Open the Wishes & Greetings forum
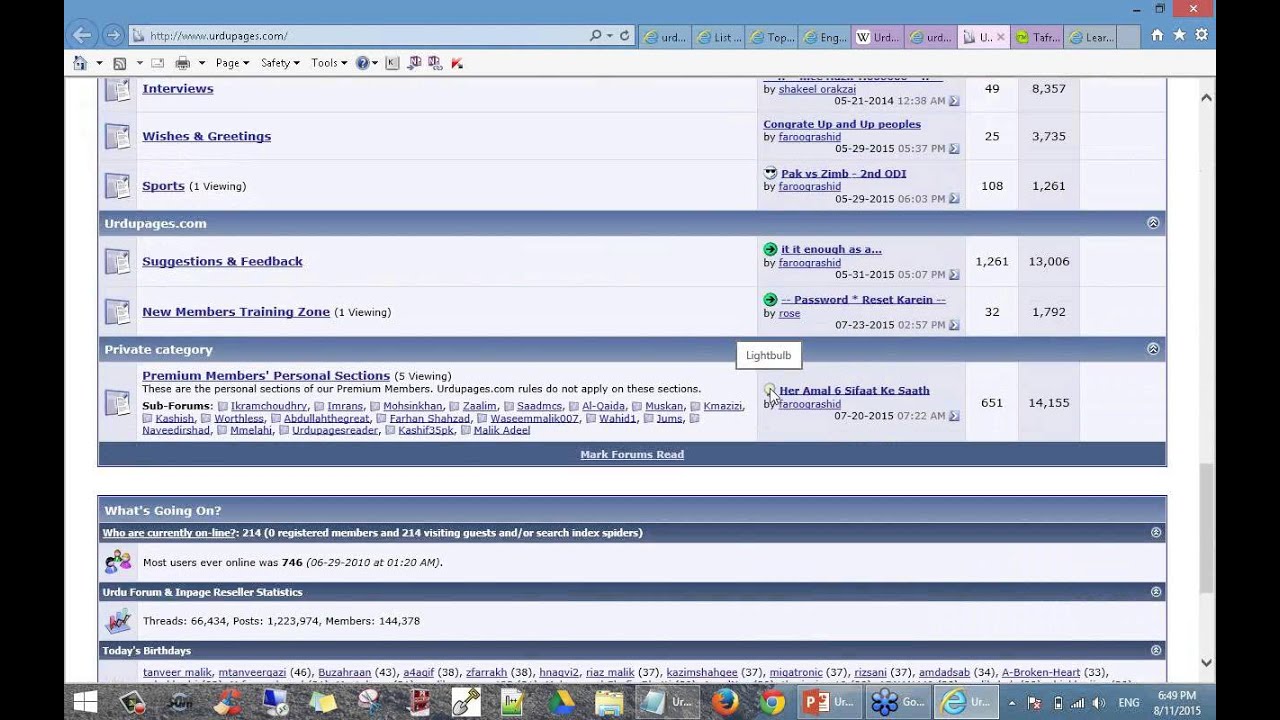Viewport: 1280px width, 720px height. [206, 136]
